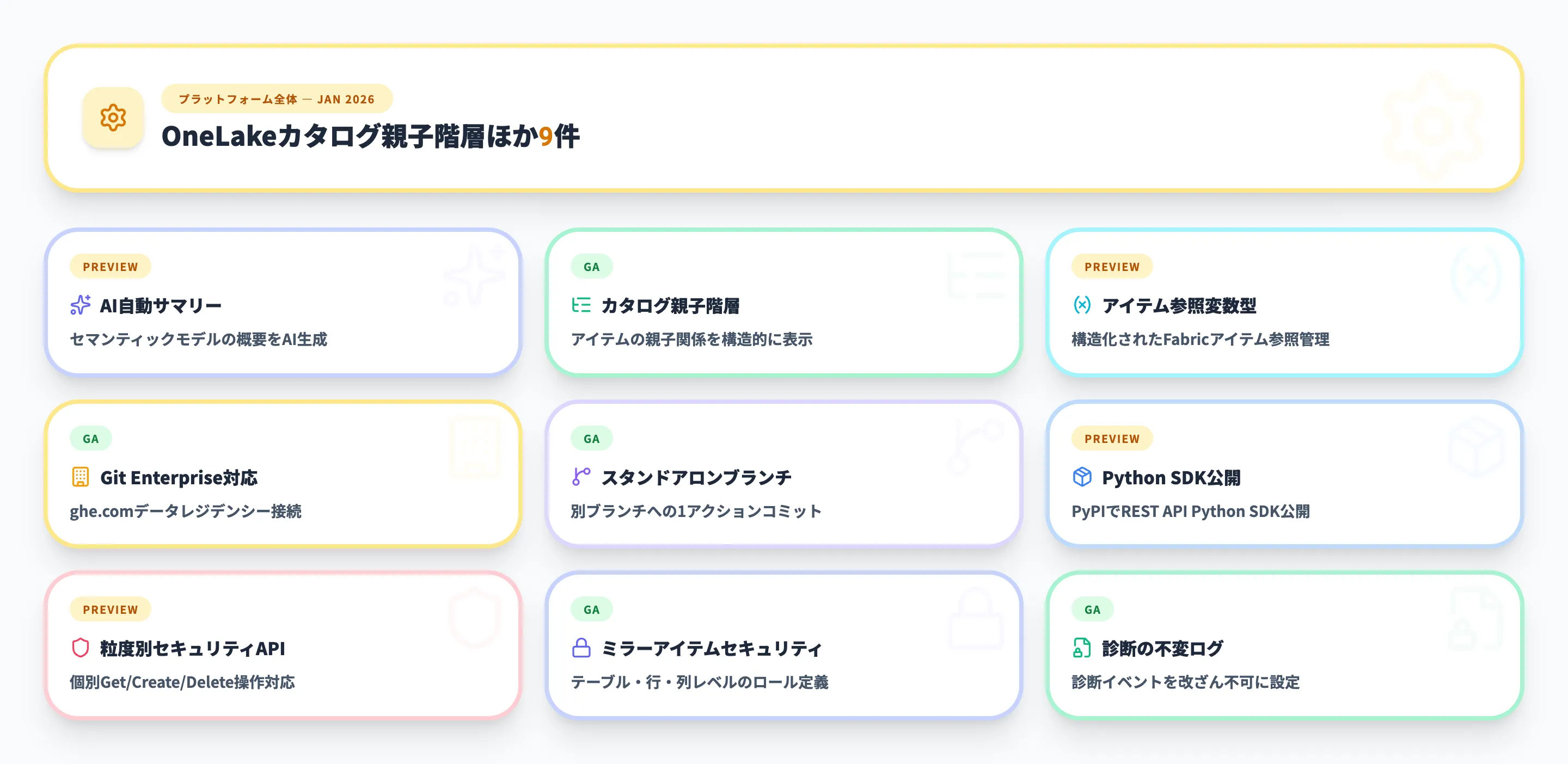Select the variable (x) icon for アイテム参照変数型
This screenshot has width=1568, height=764.
click(1082, 306)
